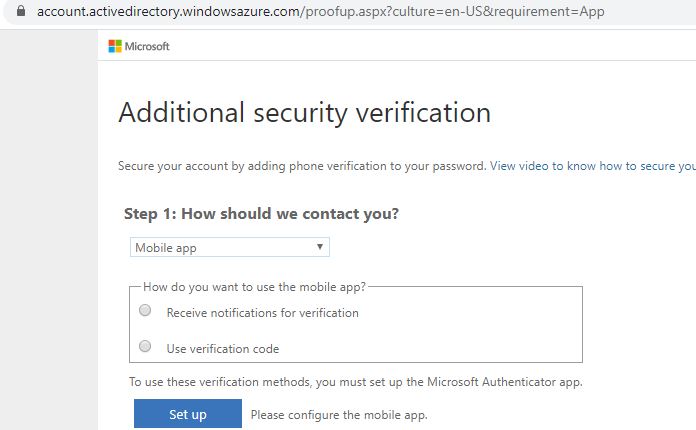Click 'Please configure the mobile app' message
The width and height of the screenshot is (696, 430).
click(x=339, y=414)
